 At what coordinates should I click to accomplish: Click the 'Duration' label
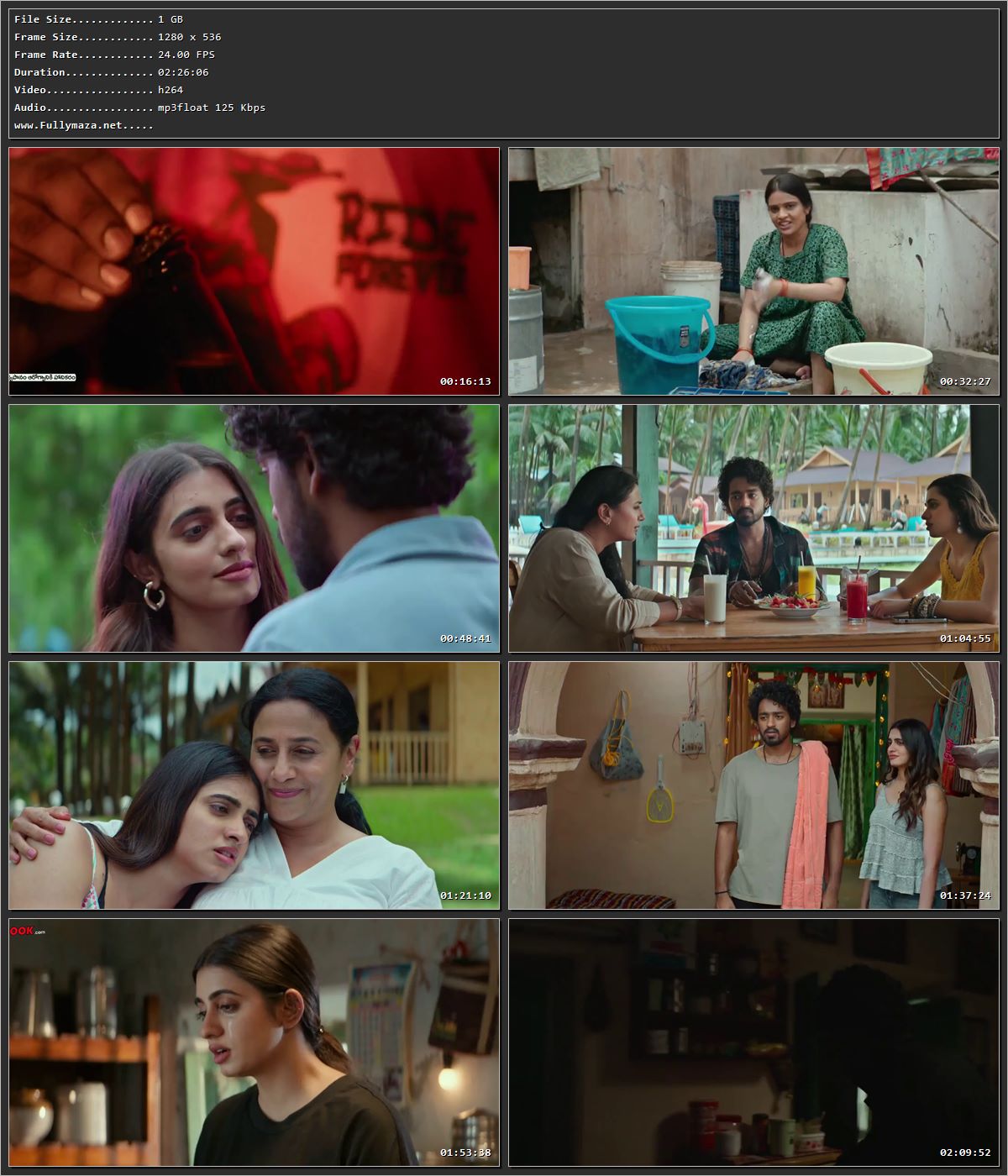pos(39,72)
